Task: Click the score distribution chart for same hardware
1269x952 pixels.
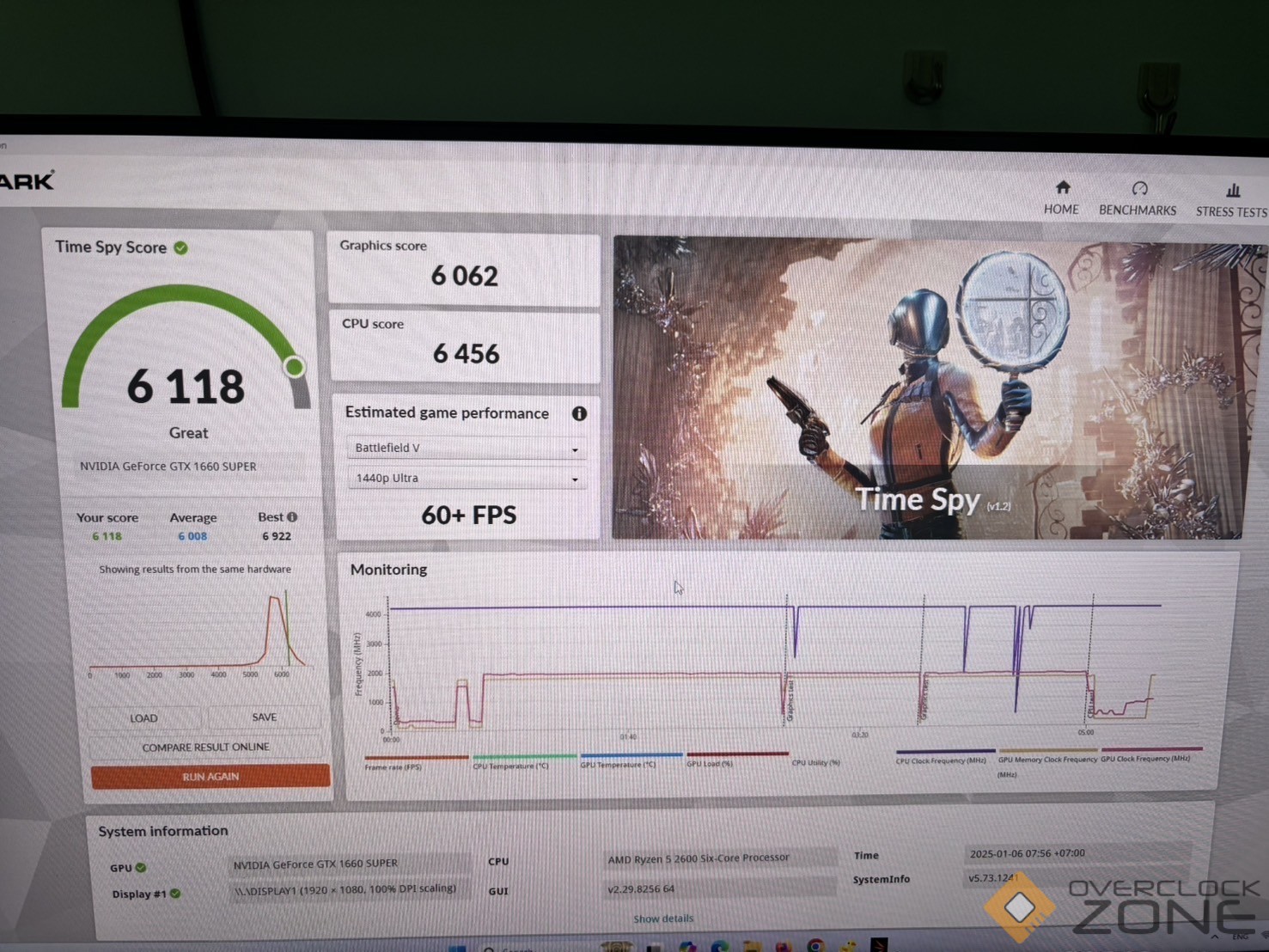Action: tap(199, 632)
